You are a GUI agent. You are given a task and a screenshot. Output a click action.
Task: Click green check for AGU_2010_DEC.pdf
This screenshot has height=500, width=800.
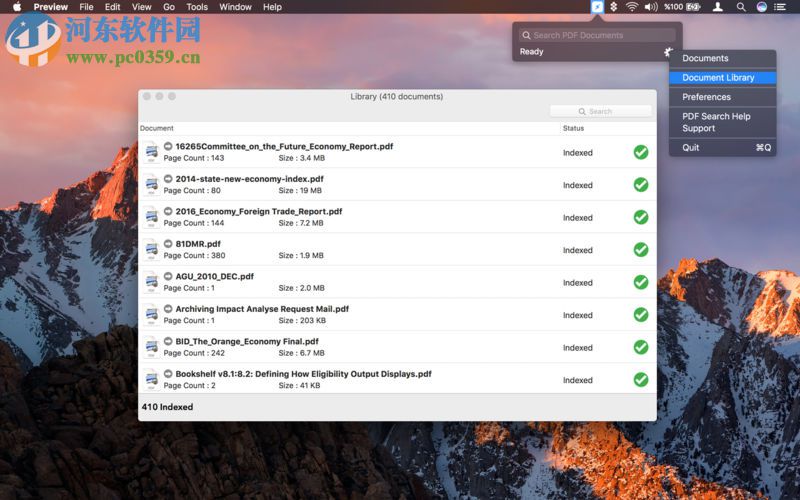641,282
